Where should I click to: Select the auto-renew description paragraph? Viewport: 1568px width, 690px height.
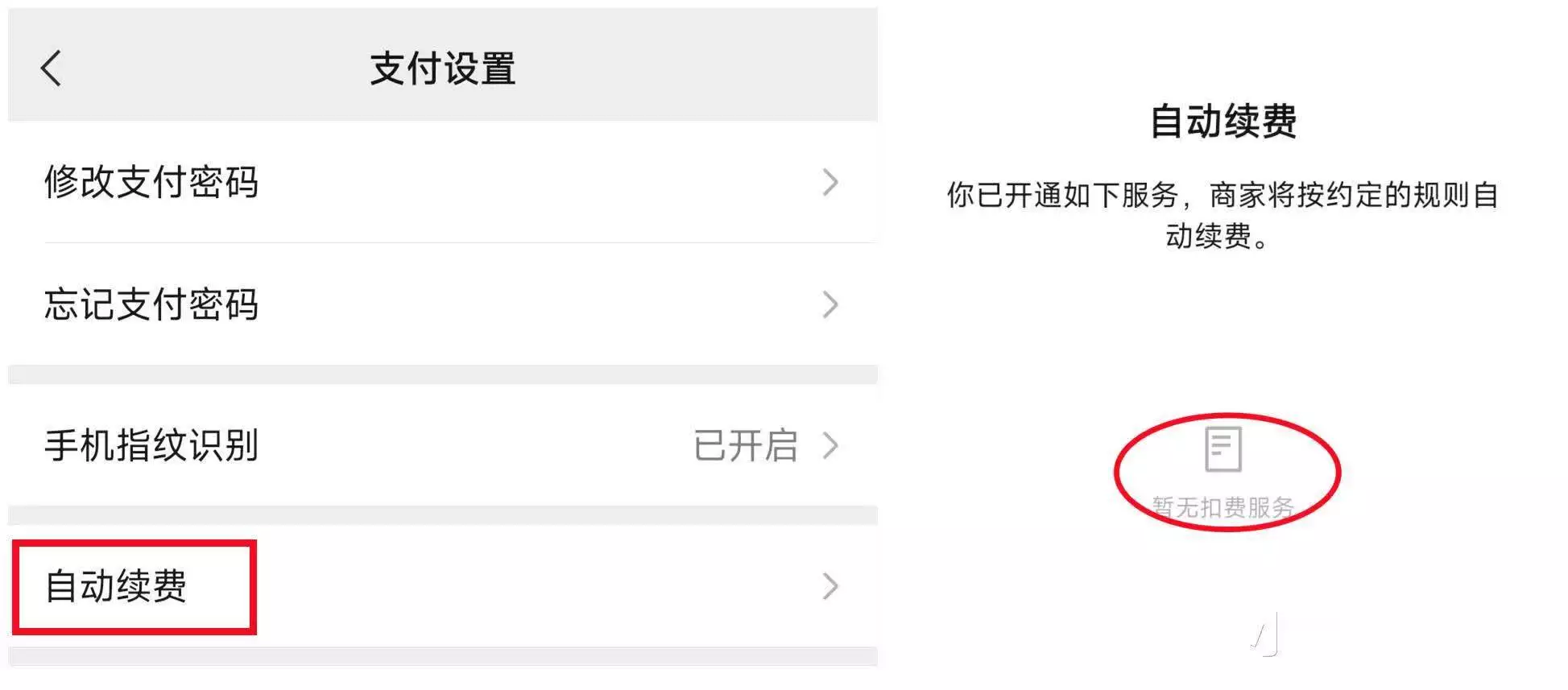coord(1223,215)
